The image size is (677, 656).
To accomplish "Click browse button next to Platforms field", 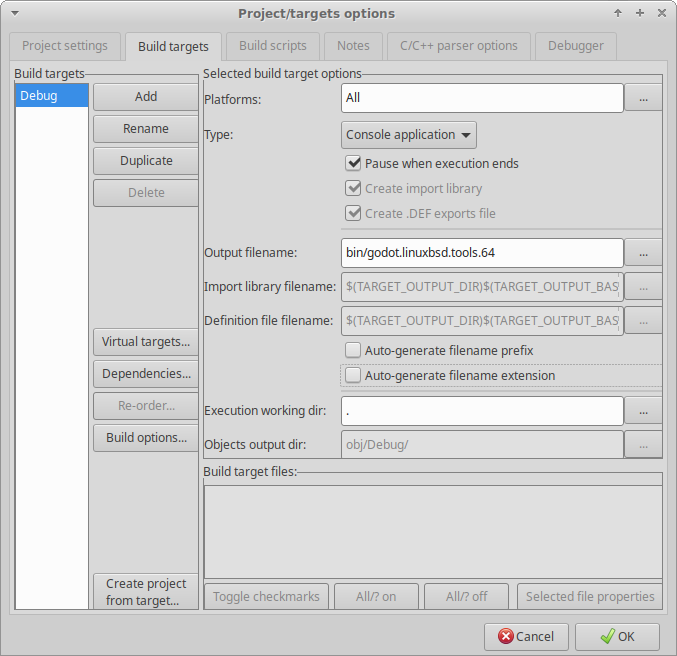I will coord(643,98).
